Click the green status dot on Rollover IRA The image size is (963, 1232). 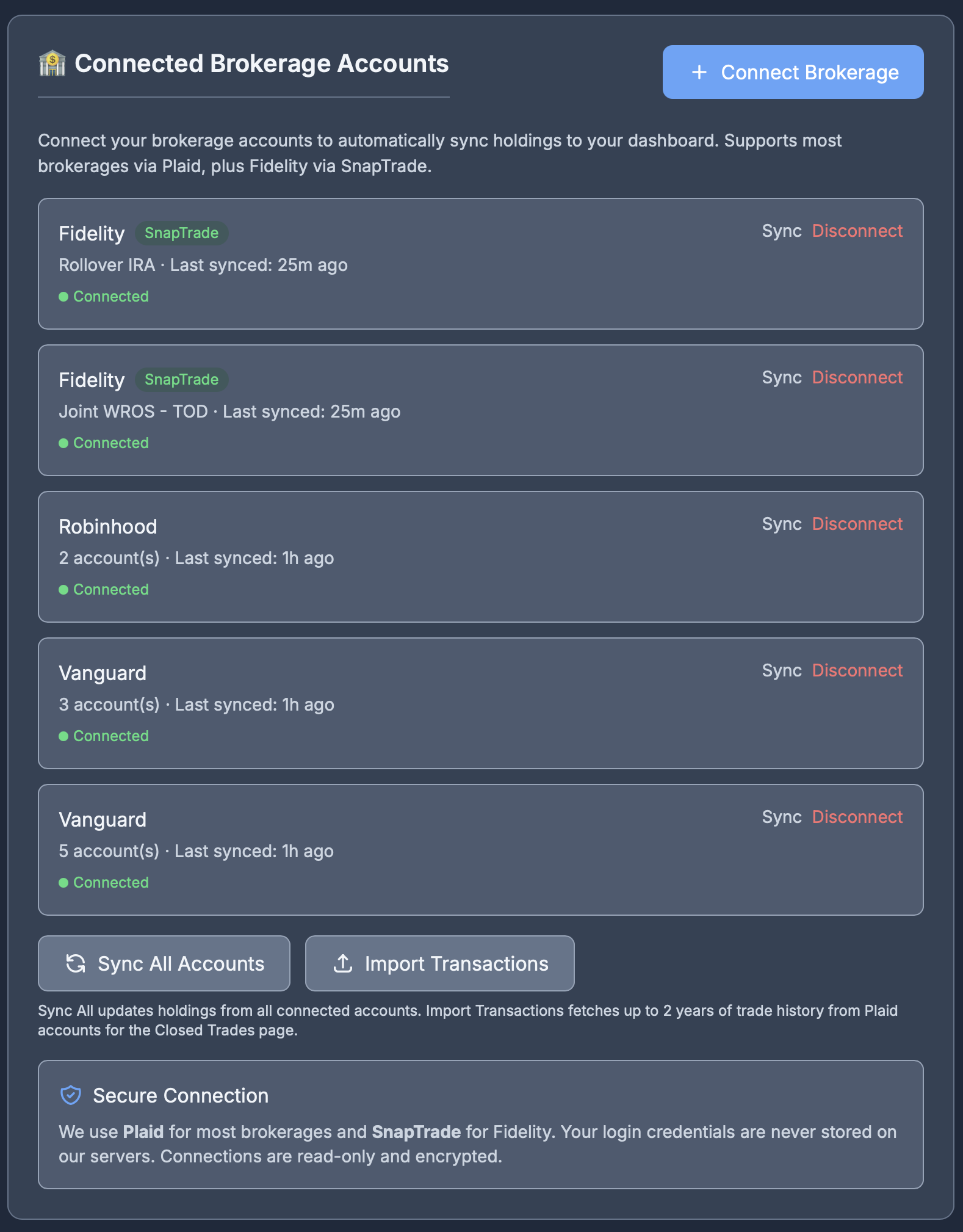pyautogui.click(x=64, y=296)
